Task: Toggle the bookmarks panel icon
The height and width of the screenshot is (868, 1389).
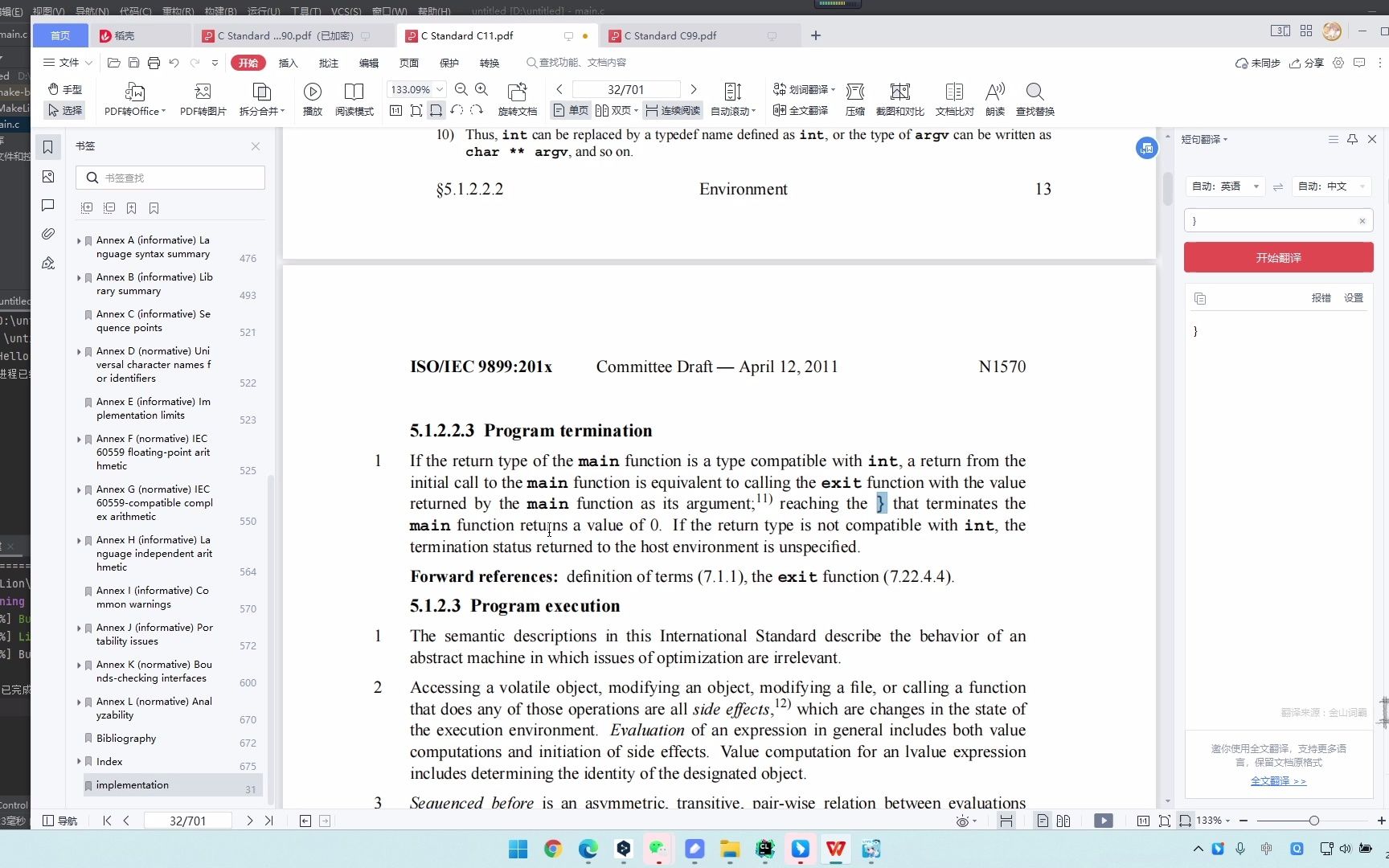Action: click(48, 147)
